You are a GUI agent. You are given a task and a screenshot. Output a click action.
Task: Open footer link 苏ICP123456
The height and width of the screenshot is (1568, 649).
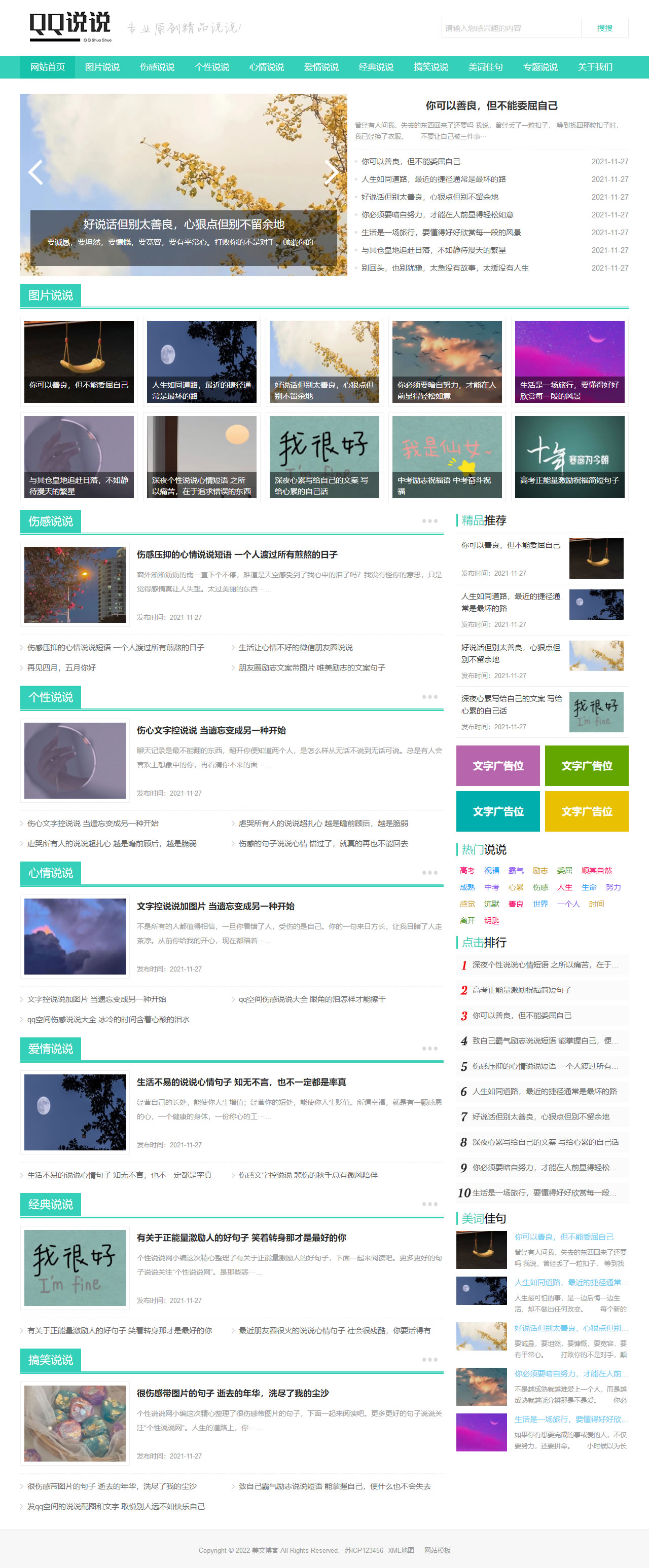[364, 1550]
